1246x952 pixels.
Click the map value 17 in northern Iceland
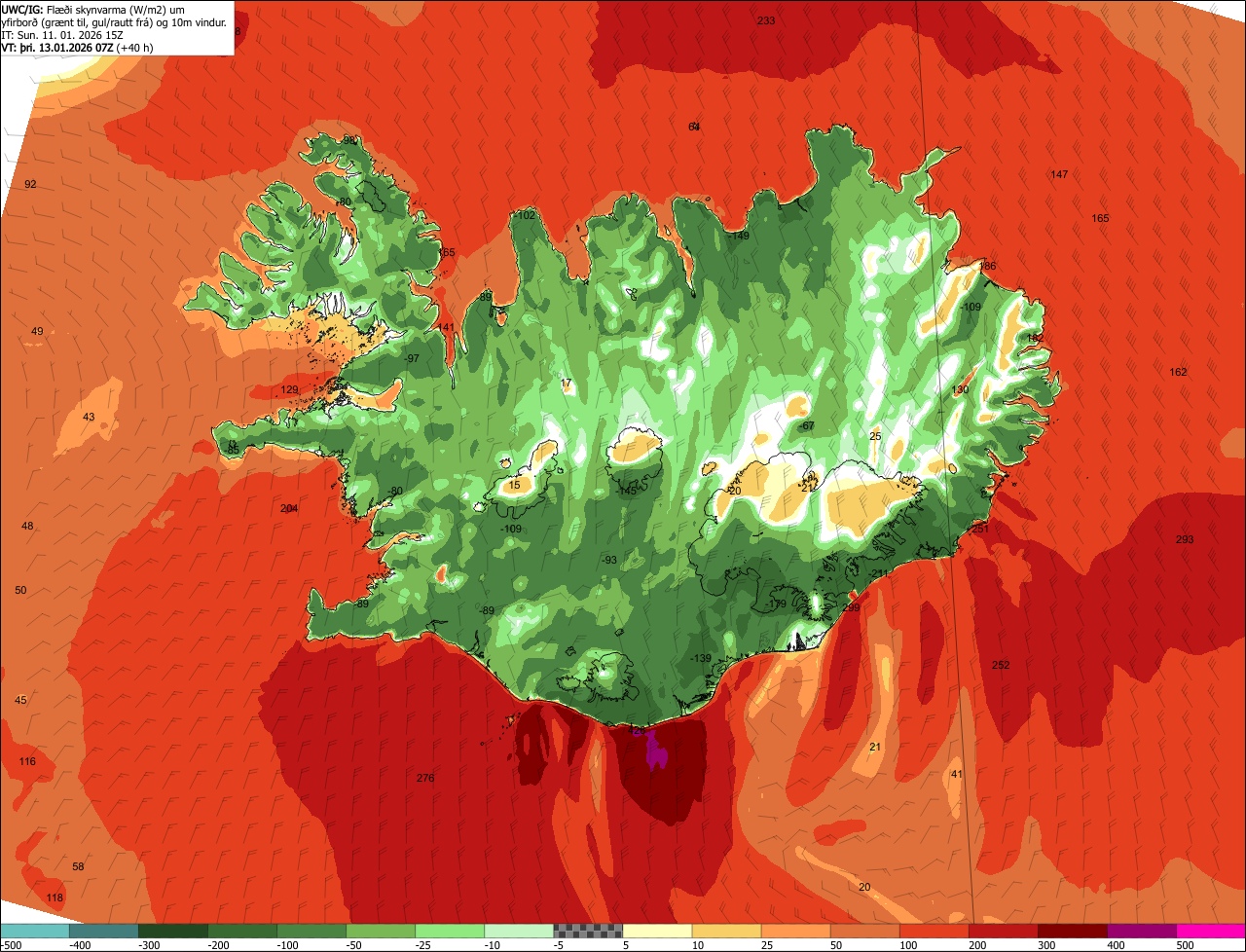click(567, 383)
